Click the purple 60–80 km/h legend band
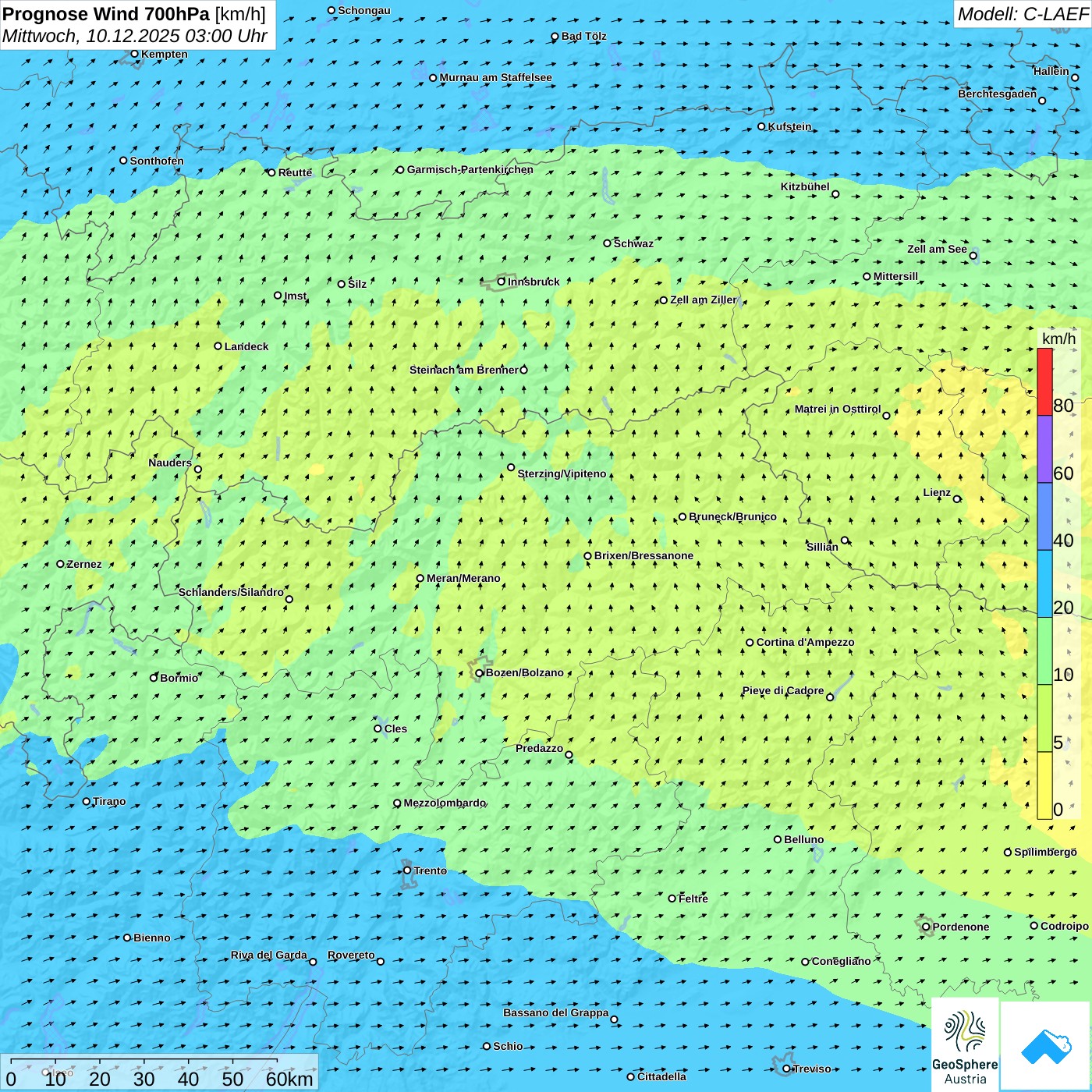Screen dimensions: 1092x1092 [1044, 449]
